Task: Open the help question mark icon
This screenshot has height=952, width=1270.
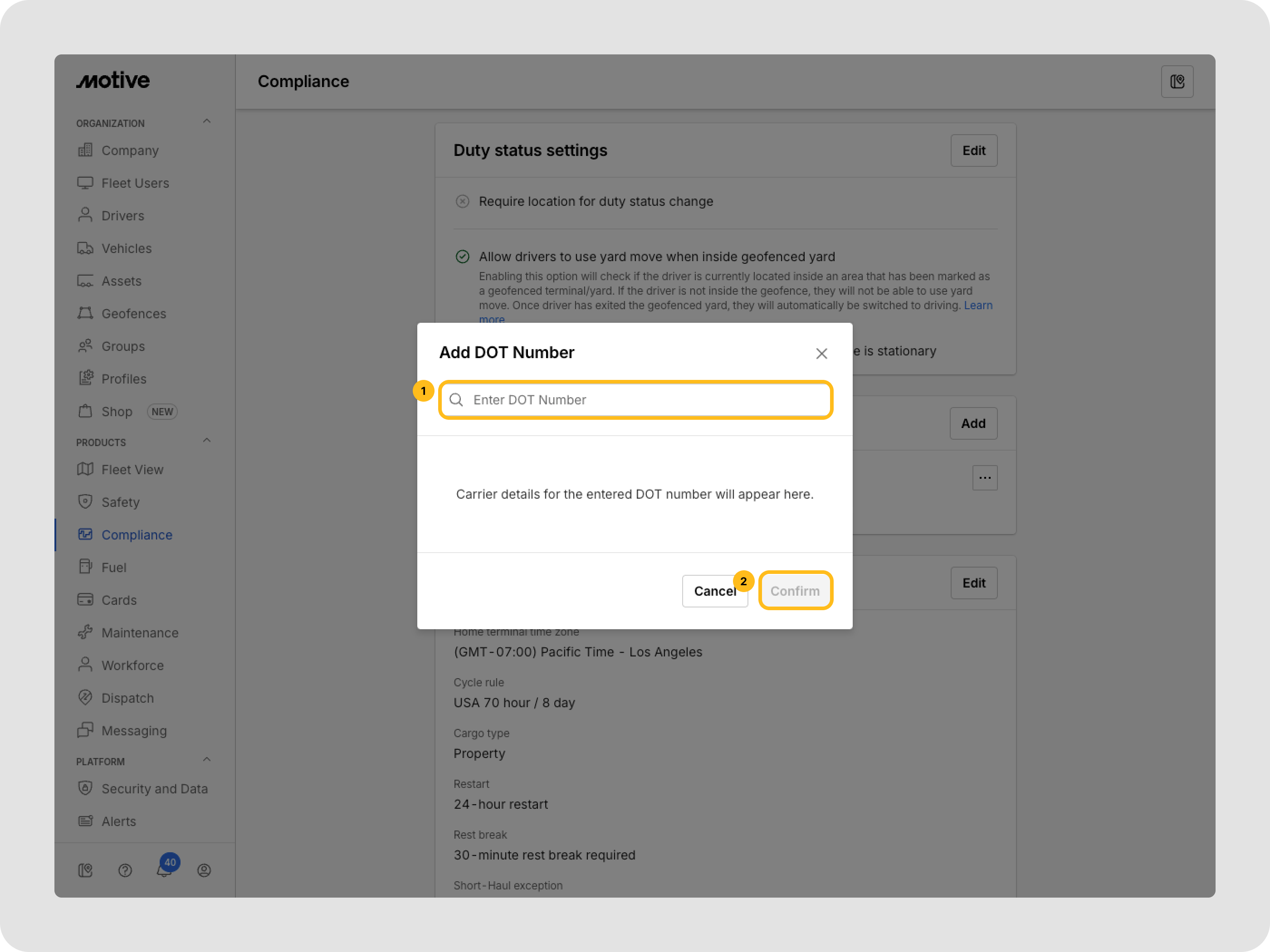Action: [x=125, y=870]
